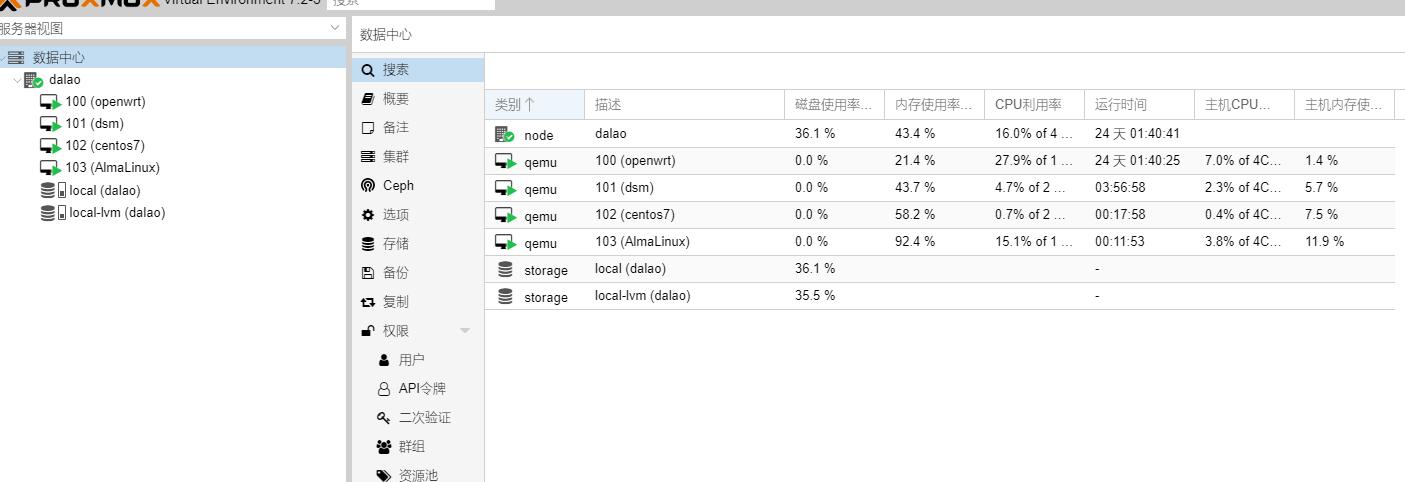Click the 二次验证 key icon
Viewport: 1405px width, 482px height.
click(384, 418)
